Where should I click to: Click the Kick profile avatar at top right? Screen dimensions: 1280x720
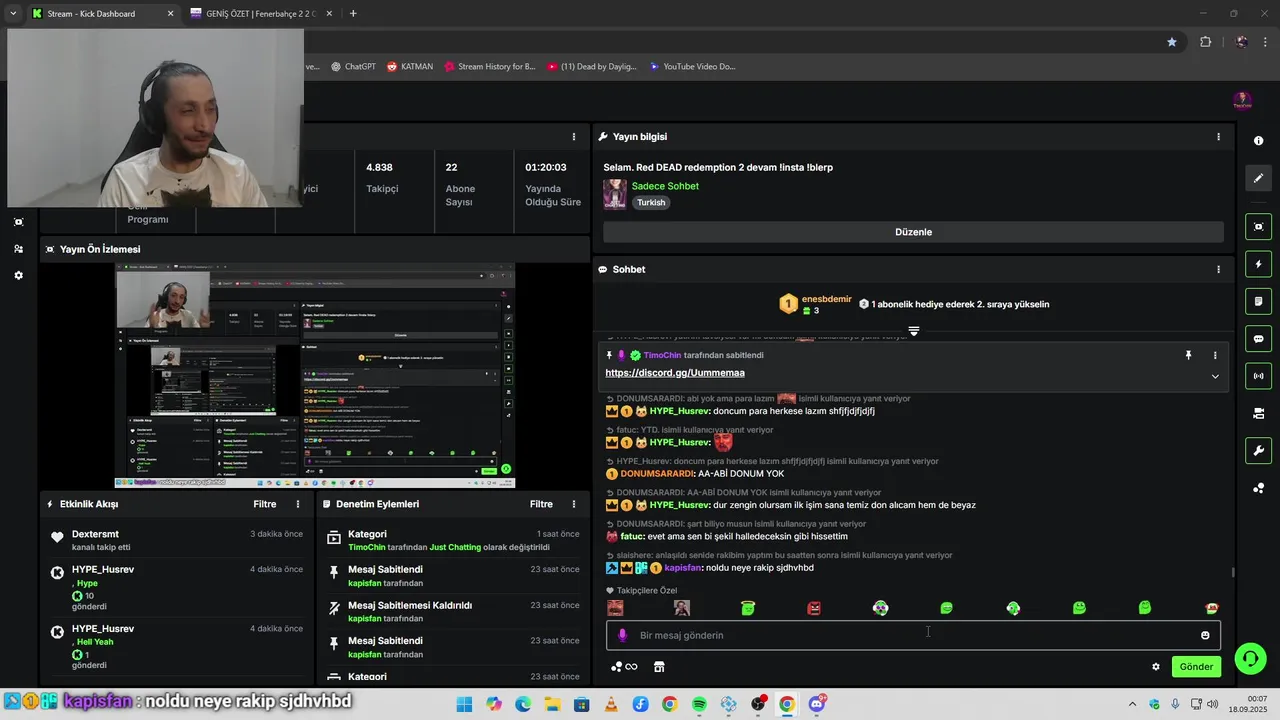1242,100
